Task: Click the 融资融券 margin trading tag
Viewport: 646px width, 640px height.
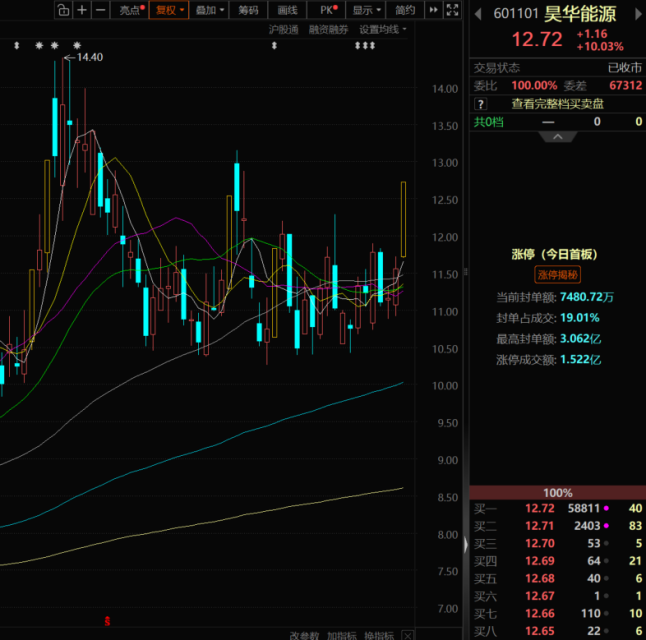Action: point(328,30)
